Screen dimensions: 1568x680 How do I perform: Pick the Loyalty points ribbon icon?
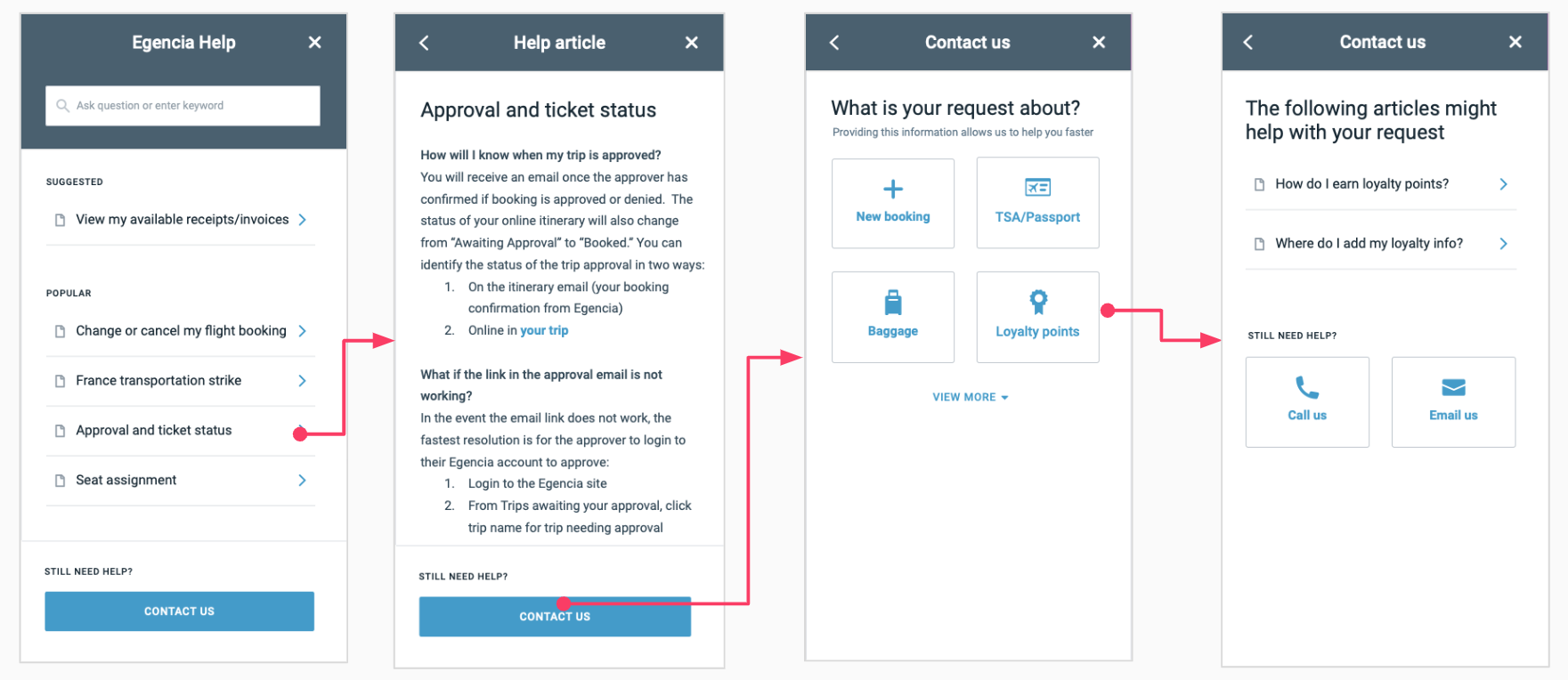coord(1037,302)
